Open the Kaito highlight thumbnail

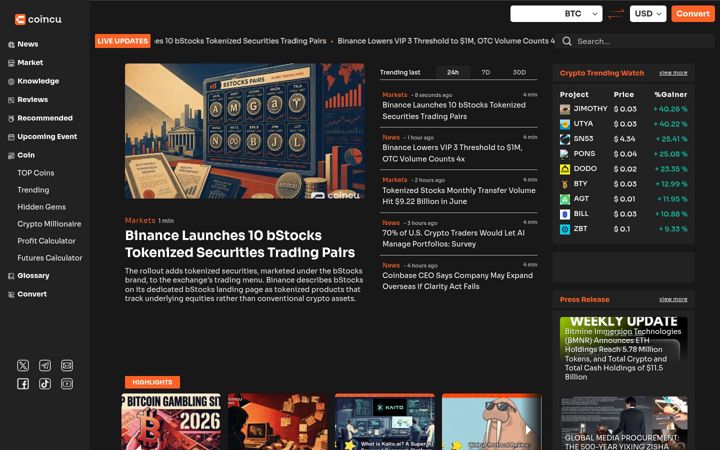point(384,422)
